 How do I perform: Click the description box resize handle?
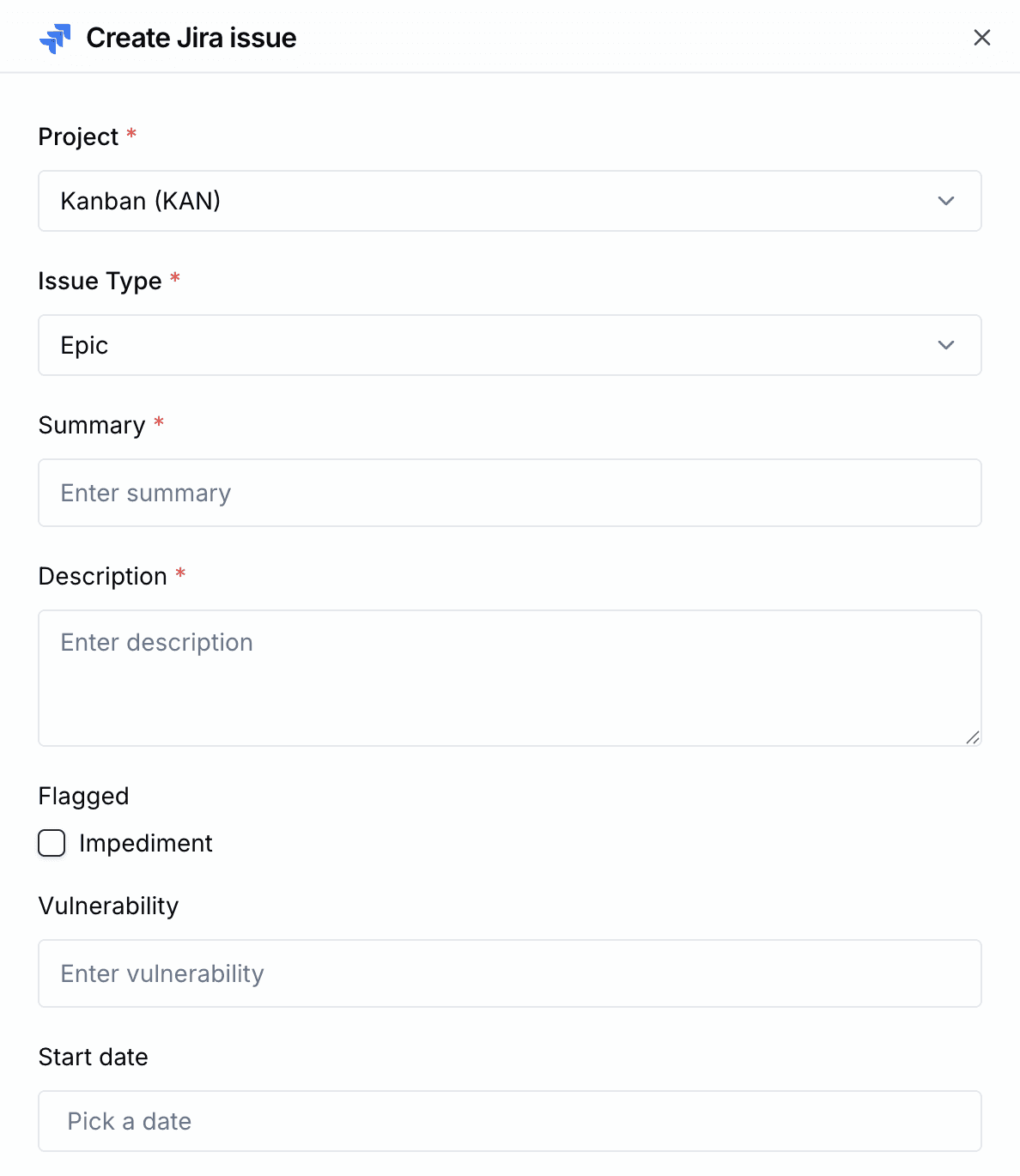(x=973, y=737)
